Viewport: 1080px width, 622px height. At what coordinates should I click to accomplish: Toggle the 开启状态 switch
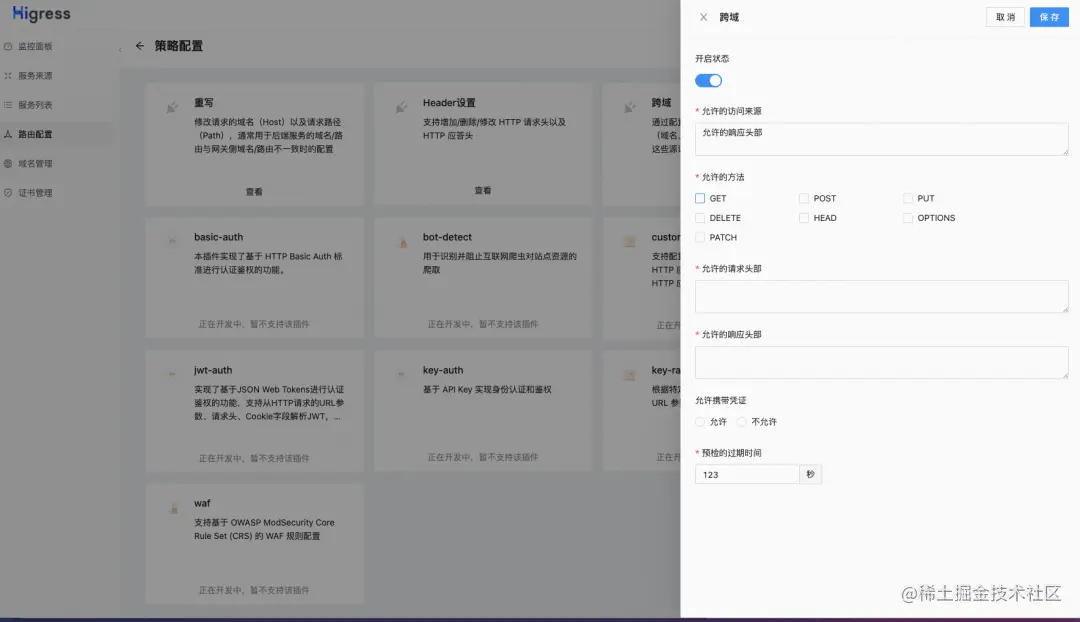(x=708, y=81)
